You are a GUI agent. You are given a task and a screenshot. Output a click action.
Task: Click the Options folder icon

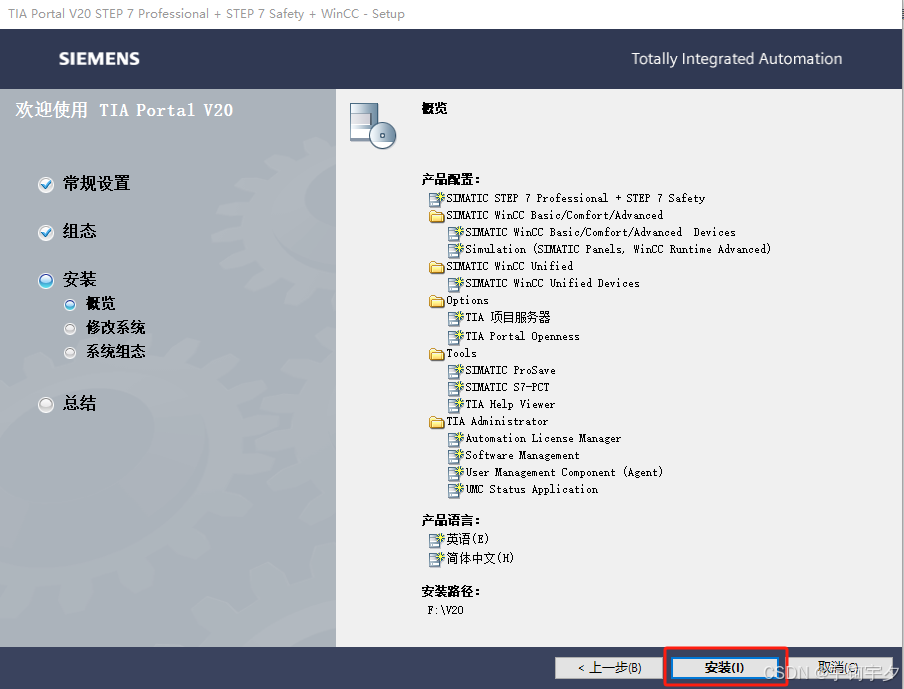pyautogui.click(x=436, y=301)
